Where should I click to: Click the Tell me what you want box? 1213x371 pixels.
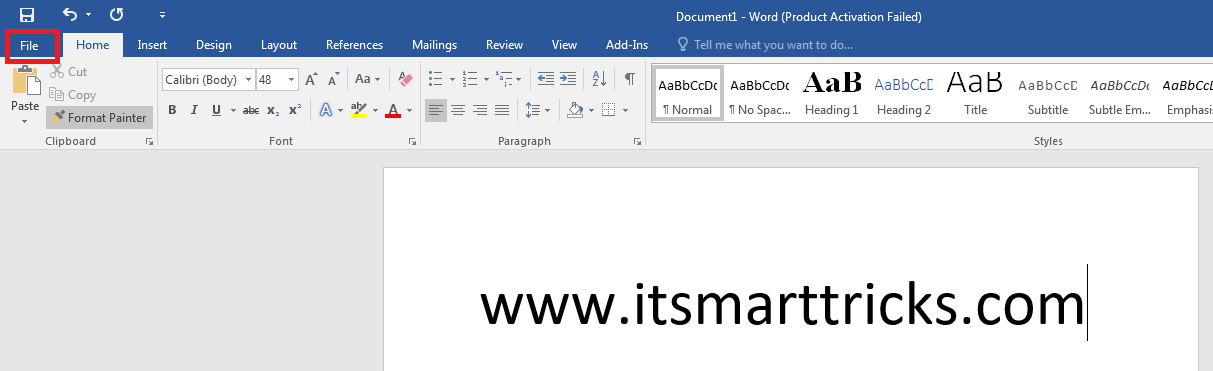tap(765, 45)
